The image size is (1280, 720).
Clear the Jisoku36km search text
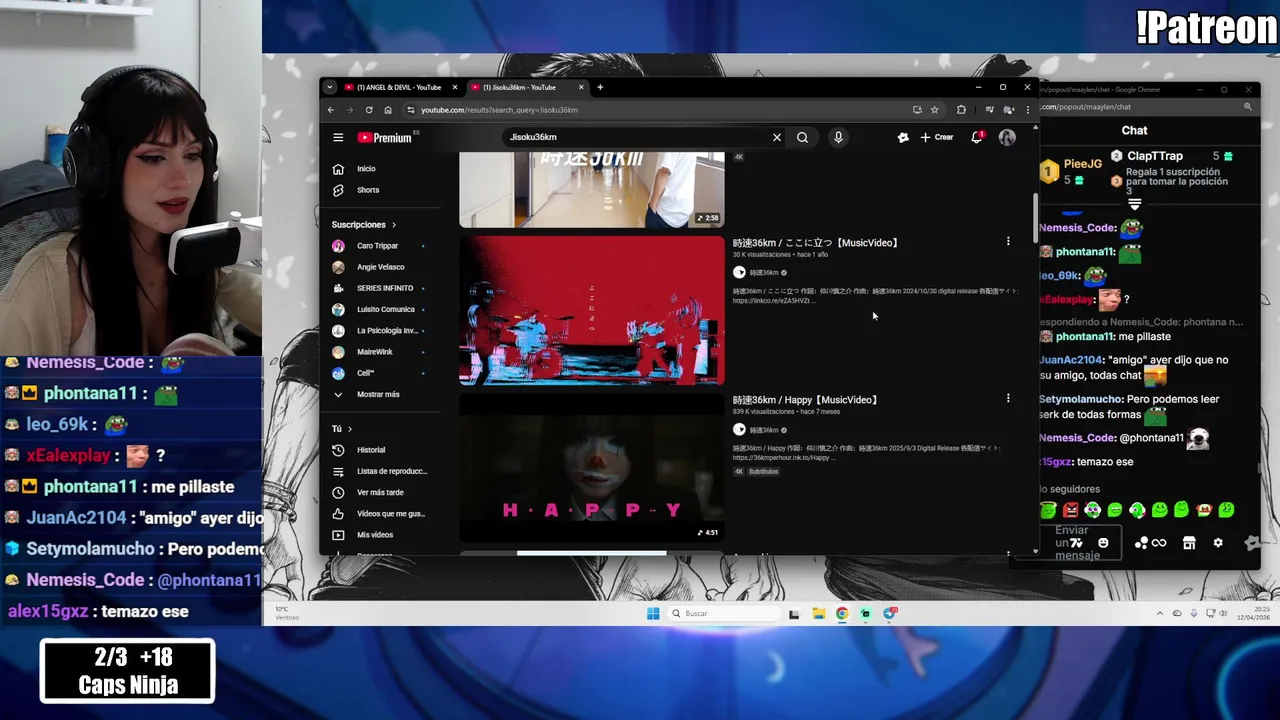[776, 137]
